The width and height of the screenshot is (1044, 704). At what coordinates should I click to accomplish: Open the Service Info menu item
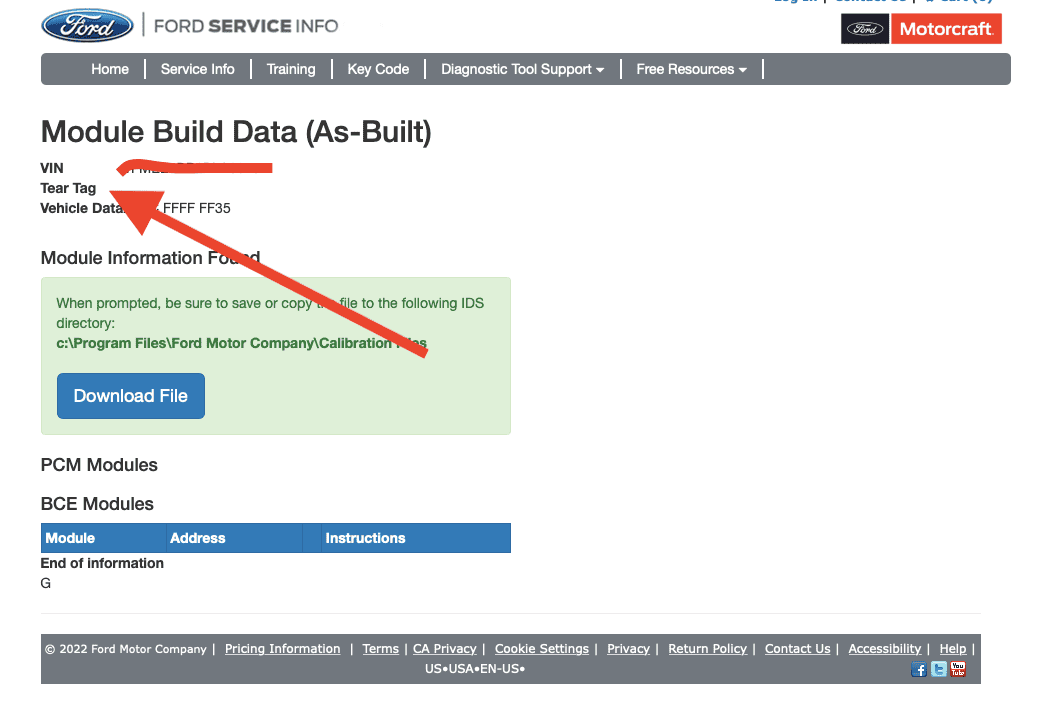click(x=197, y=69)
